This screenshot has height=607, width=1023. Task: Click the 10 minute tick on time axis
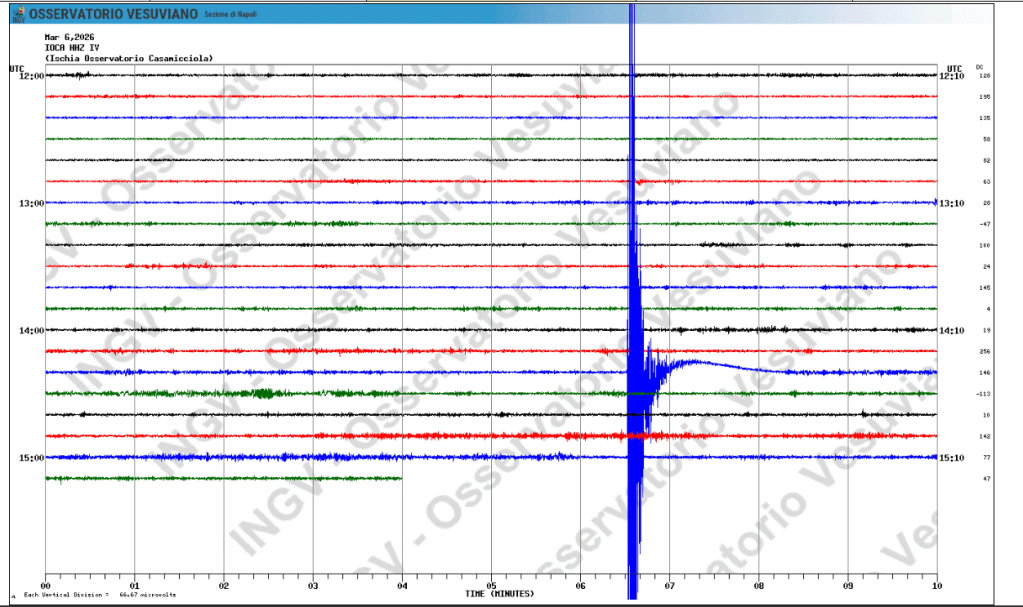[936, 586]
